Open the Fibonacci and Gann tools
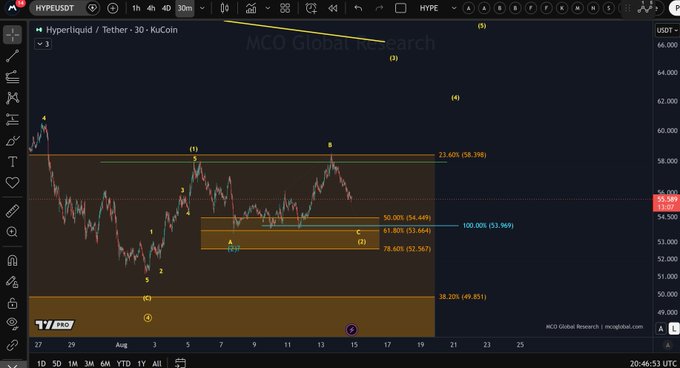 (13, 77)
